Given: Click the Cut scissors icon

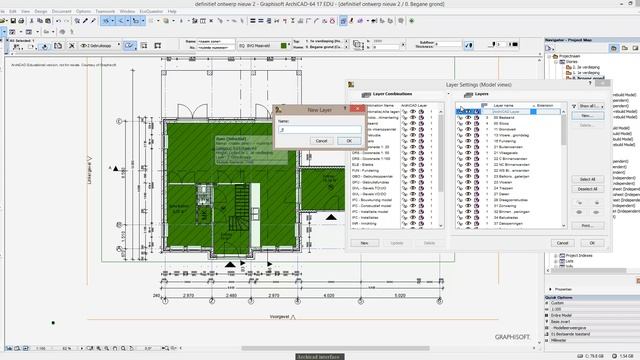Looking at the screenshot, I should click(x=31, y=21).
